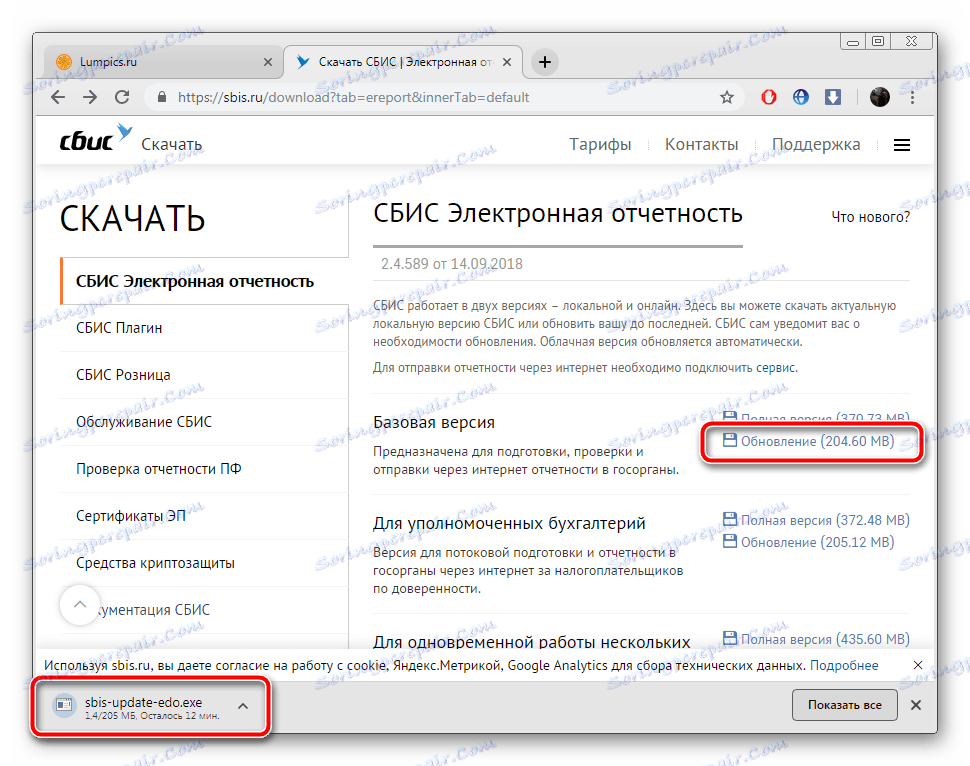The height and width of the screenshot is (766, 970).
Task: Click the version text 2.4.589 от 14.09.2018
Action: pyautogui.click(x=452, y=264)
